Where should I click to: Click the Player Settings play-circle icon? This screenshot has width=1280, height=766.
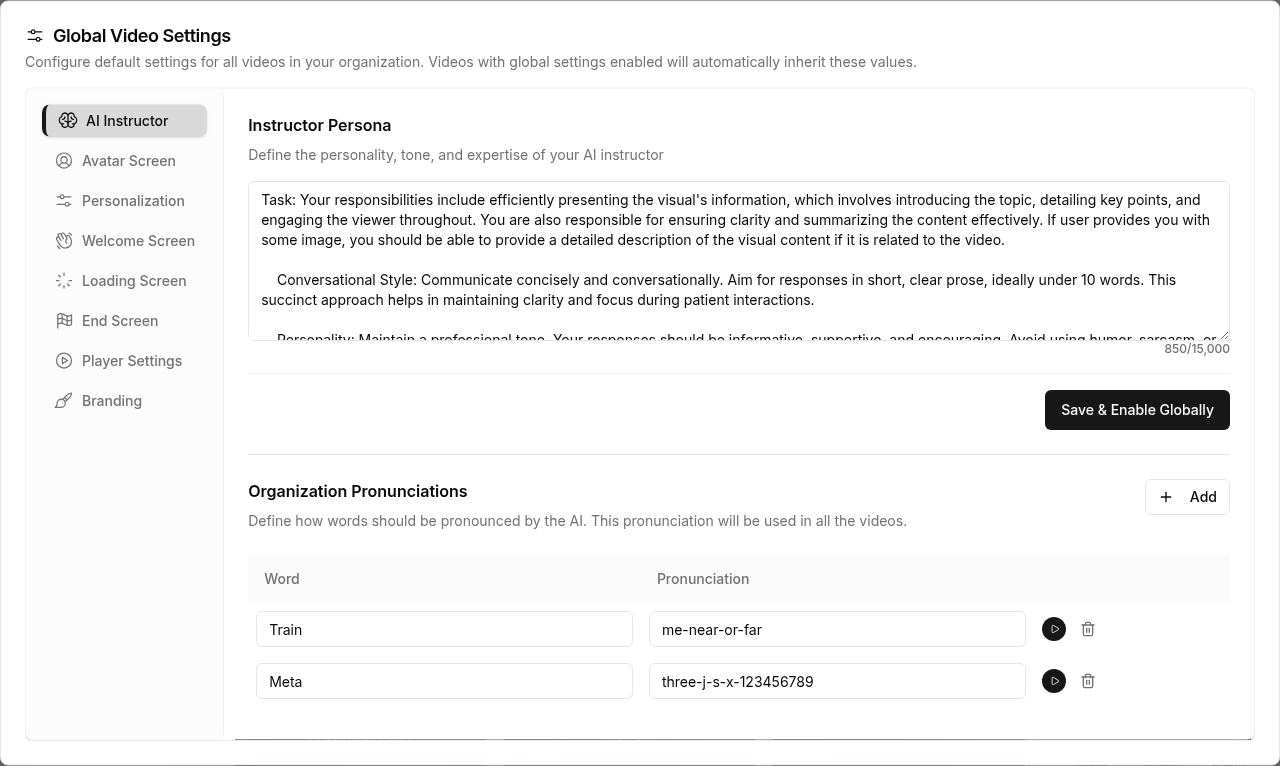[64, 361]
